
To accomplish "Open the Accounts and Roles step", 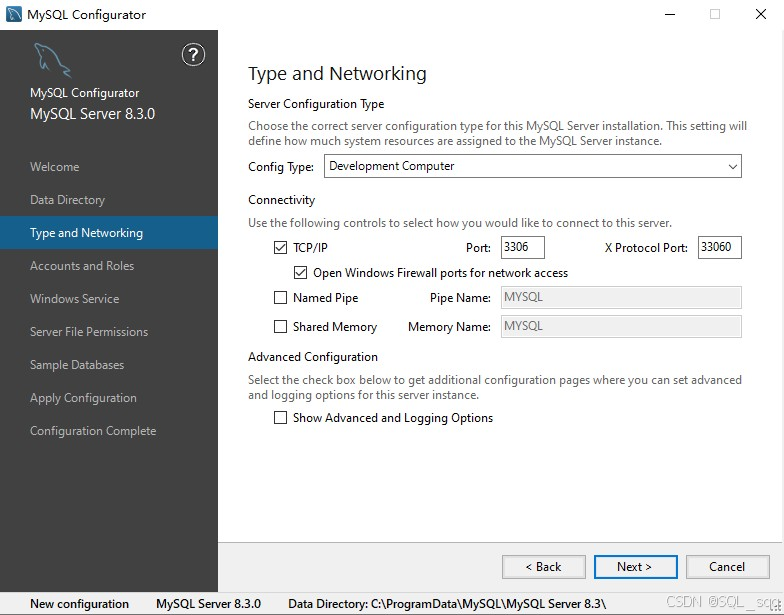I will pos(82,266).
